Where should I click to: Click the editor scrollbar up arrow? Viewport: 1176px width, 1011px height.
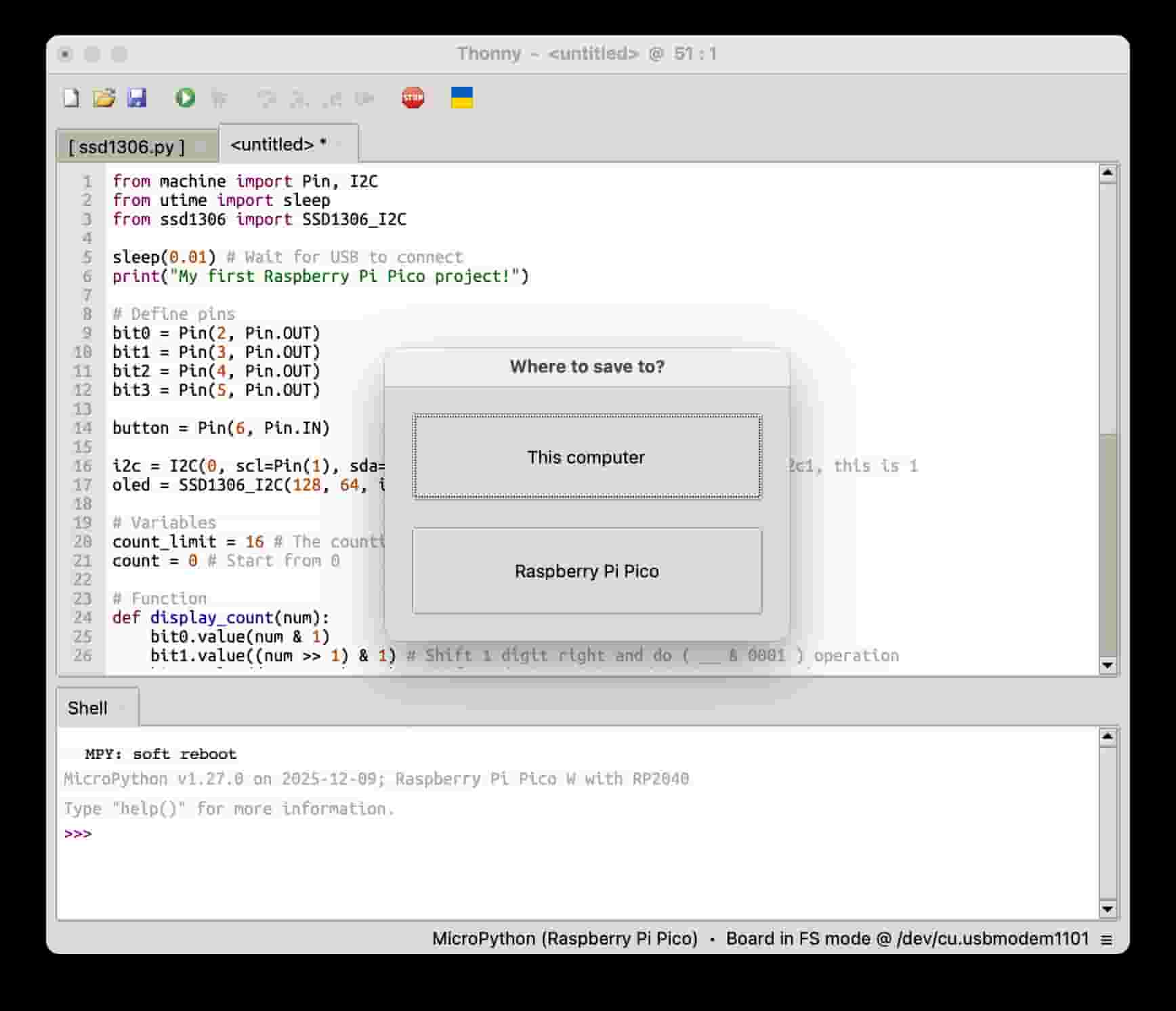click(x=1108, y=173)
